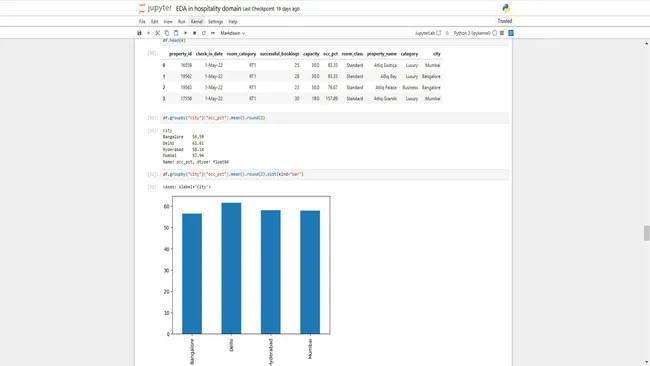Click the property_name column header

click(382, 54)
